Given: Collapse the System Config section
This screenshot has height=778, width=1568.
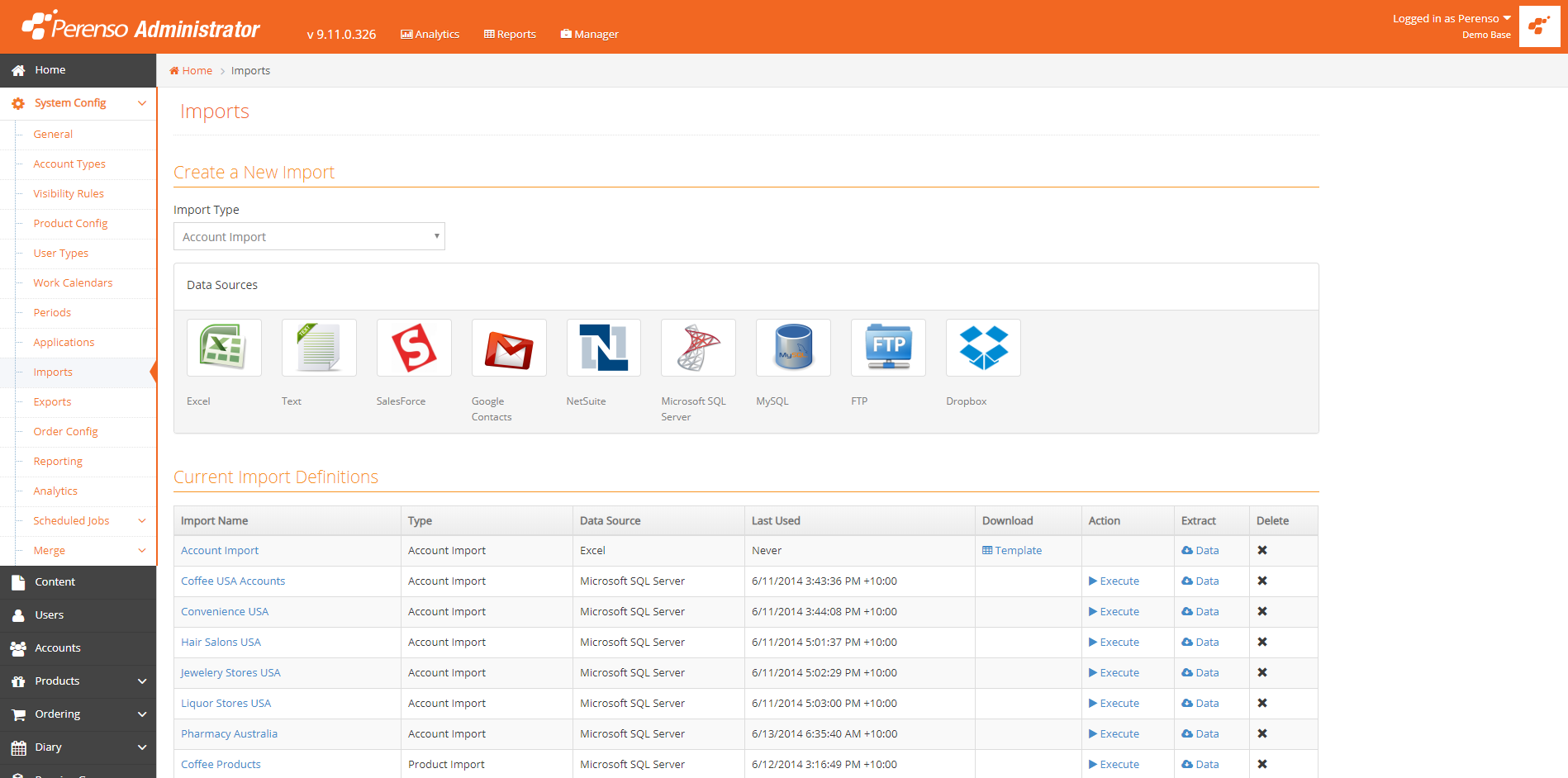Looking at the screenshot, I should [78, 103].
